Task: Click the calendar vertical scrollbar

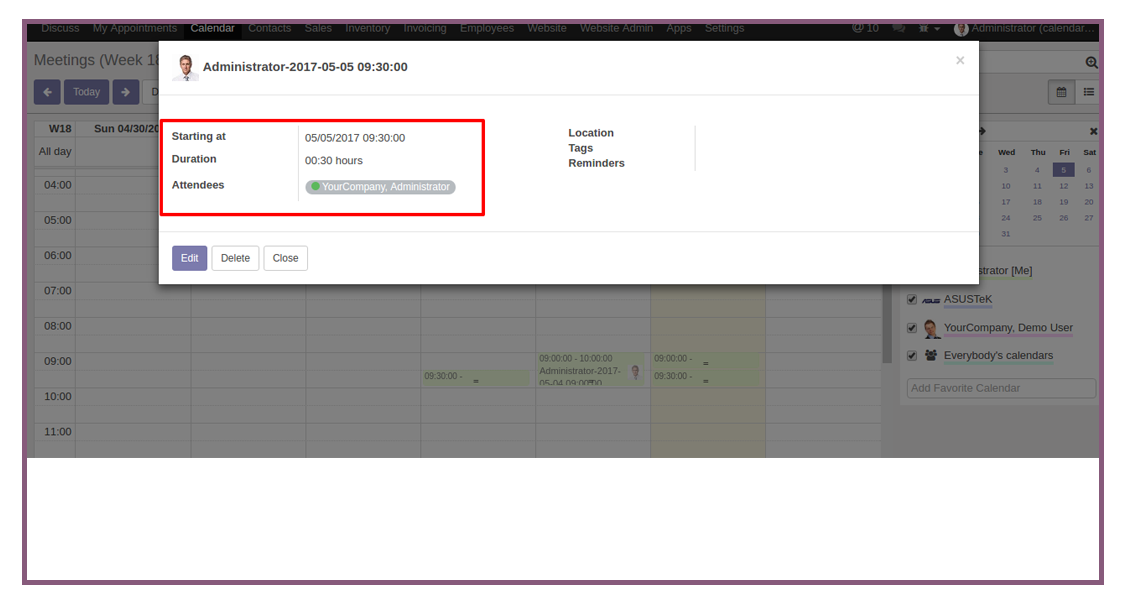Action: pyautogui.click(x=887, y=323)
